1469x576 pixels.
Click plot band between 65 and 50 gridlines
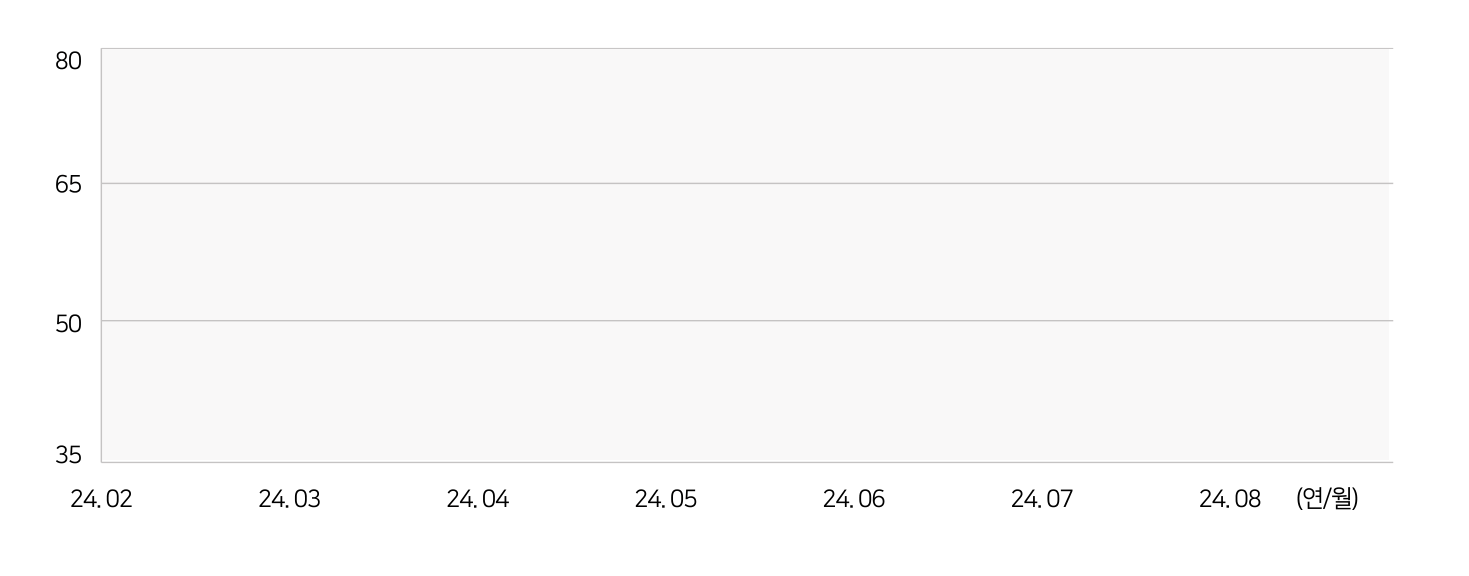pyautogui.click(x=746, y=252)
